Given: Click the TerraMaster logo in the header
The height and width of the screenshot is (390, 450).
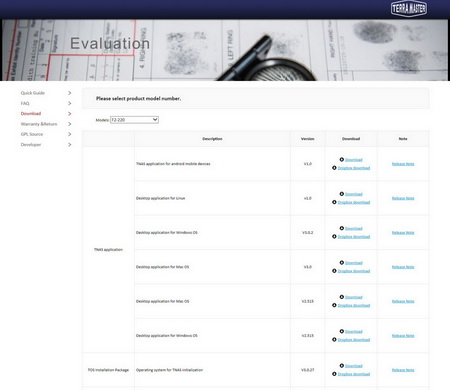Looking at the screenshot, I should 409,8.
